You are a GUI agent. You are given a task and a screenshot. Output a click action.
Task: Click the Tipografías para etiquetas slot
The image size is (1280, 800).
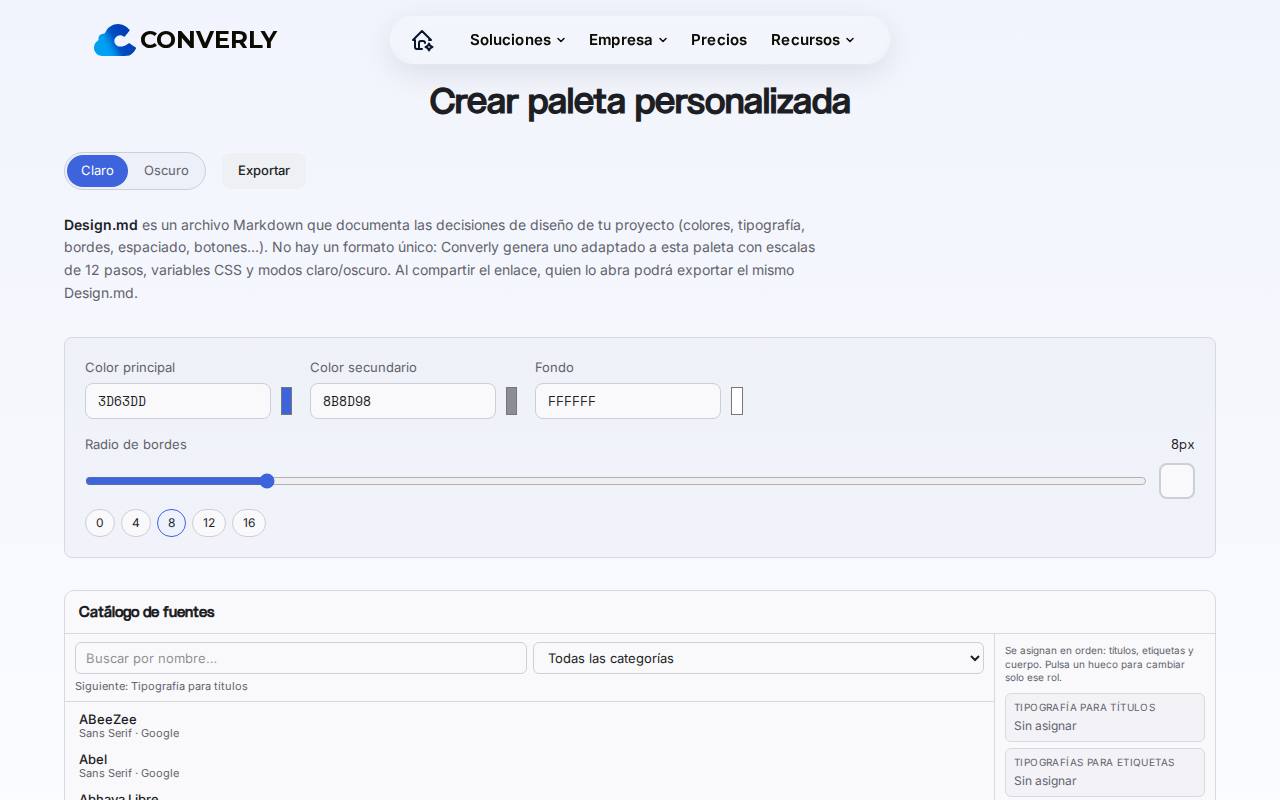point(1105,772)
